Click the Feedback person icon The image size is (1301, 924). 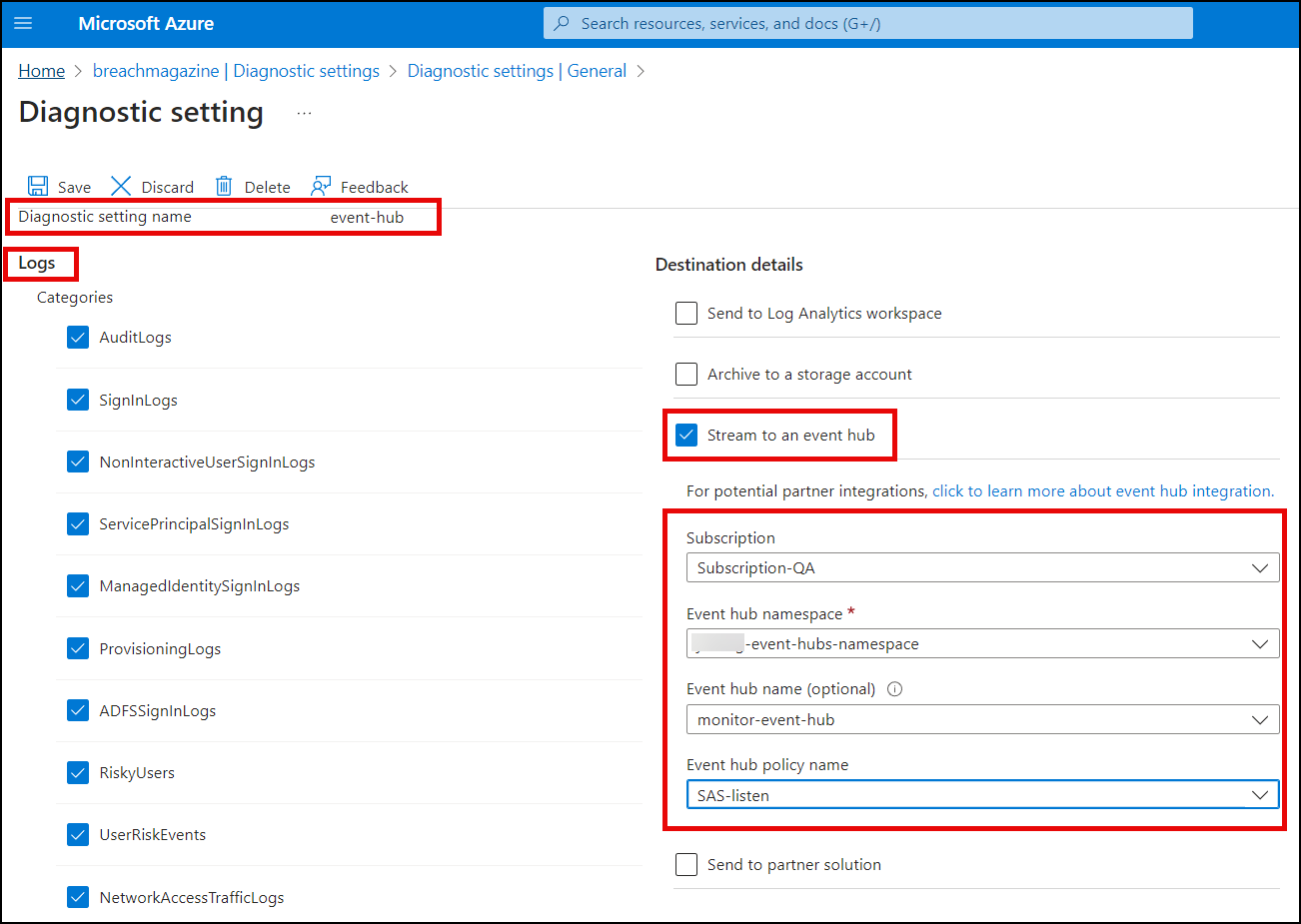click(321, 186)
